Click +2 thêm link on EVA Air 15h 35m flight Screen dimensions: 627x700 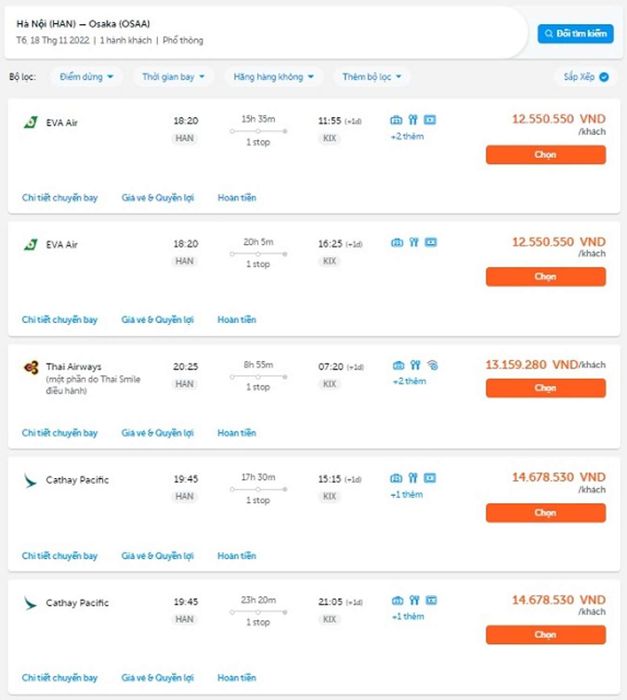(x=407, y=136)
